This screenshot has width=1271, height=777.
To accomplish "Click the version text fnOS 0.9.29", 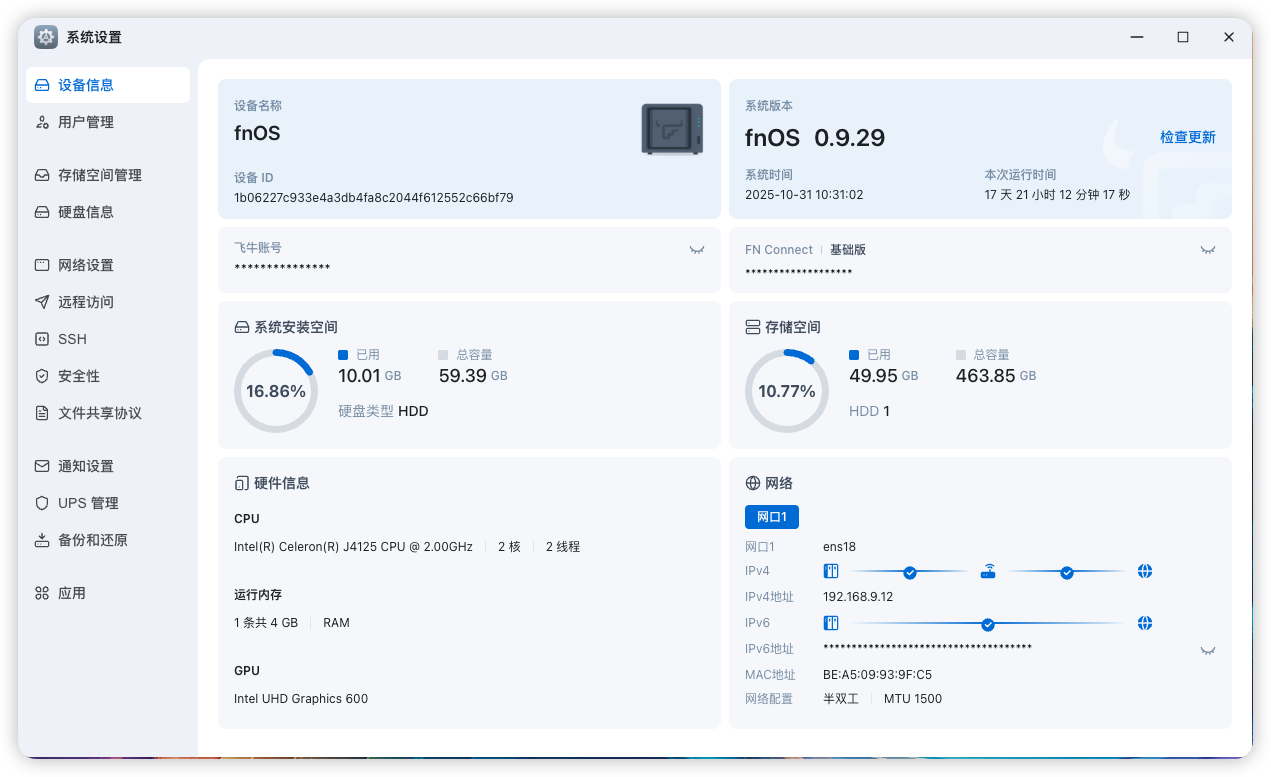I will point(815,138).
